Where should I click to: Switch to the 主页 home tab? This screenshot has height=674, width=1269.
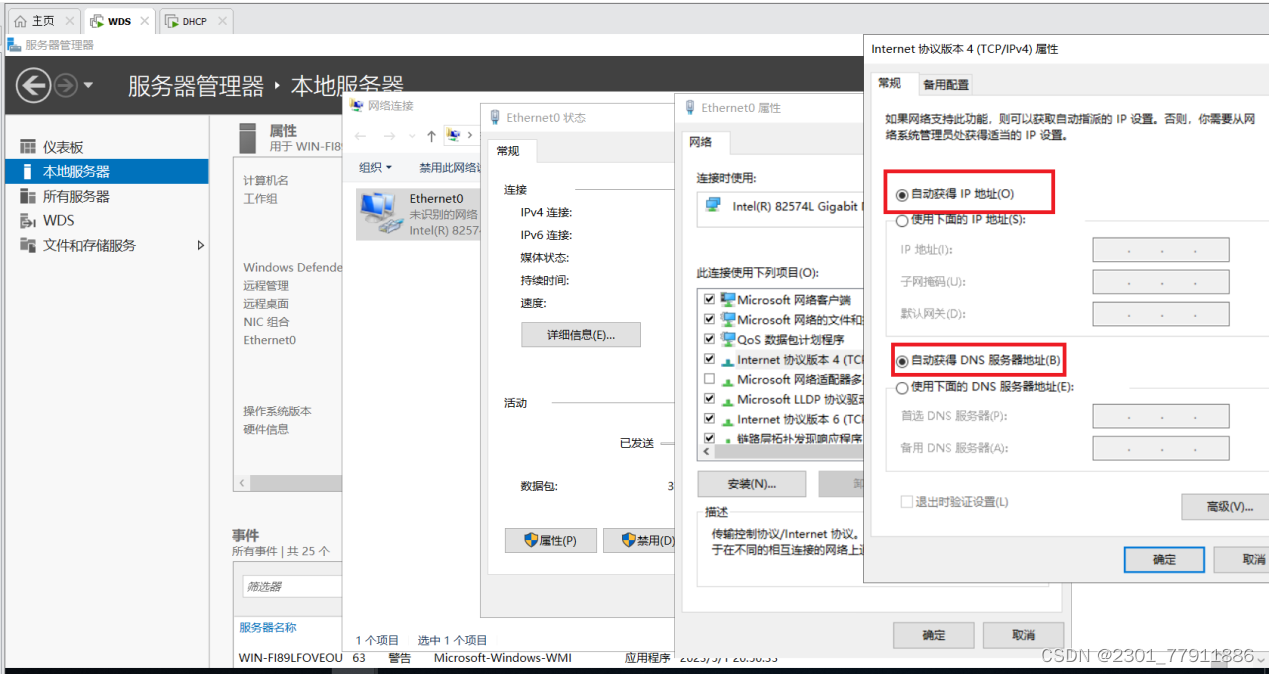[43, 21]
